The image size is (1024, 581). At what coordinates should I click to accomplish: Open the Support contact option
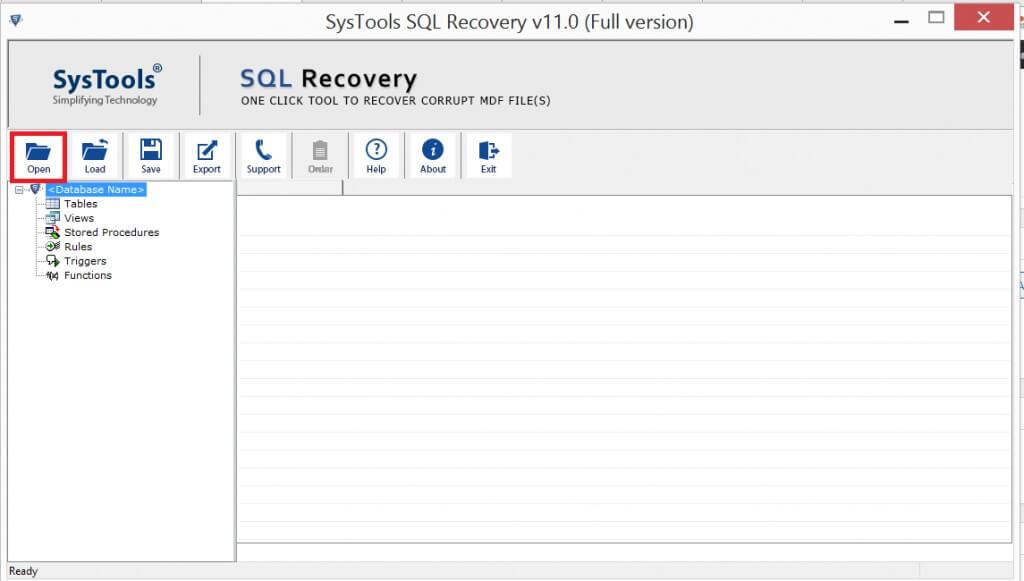(263, 153)
